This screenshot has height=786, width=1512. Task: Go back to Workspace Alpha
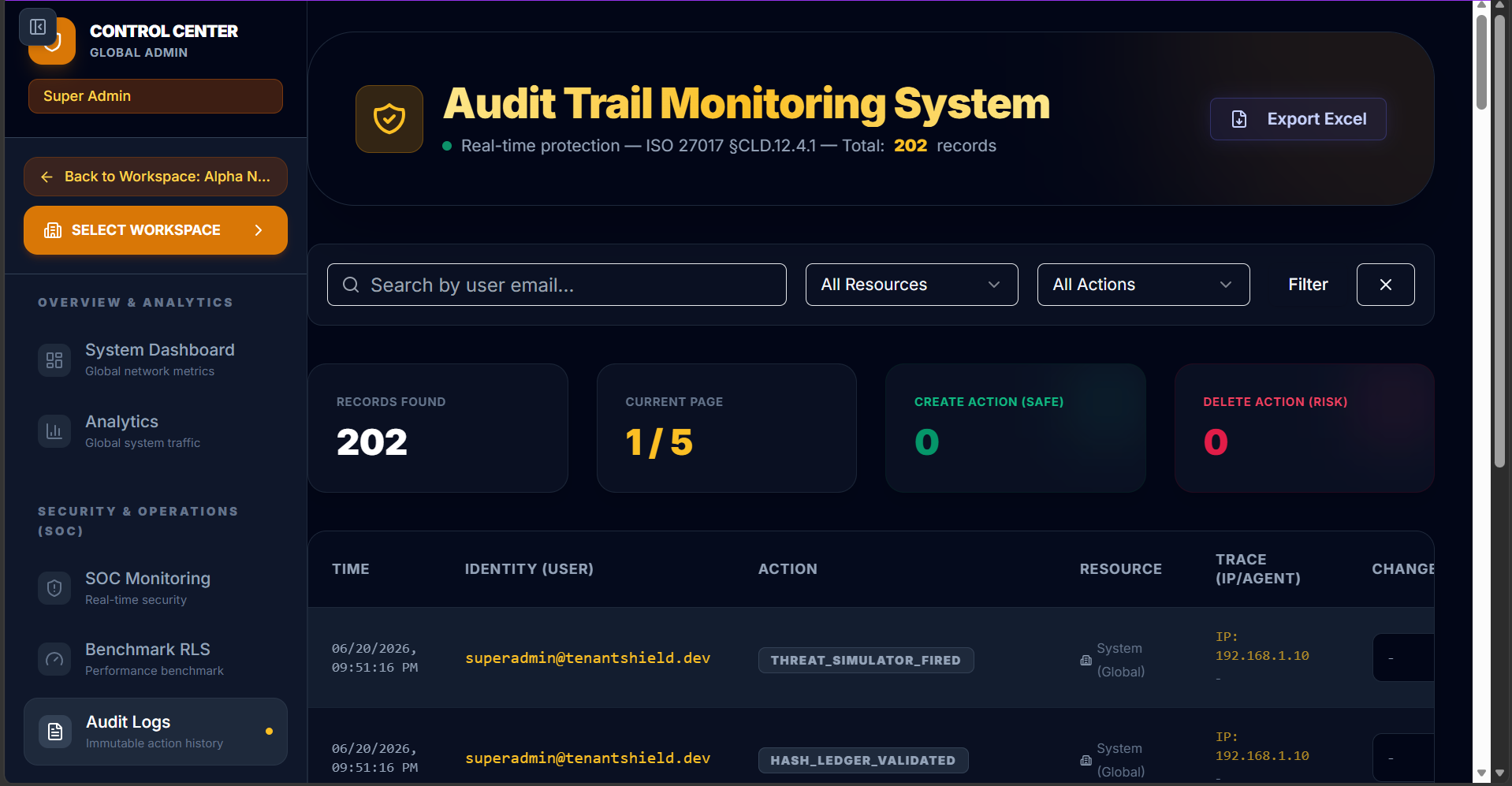pos(155,177)
